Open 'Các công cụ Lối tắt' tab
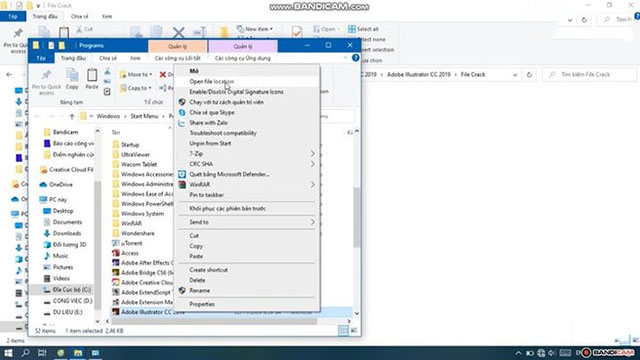Viewport: 640px width, 360px height. [178, 58]
